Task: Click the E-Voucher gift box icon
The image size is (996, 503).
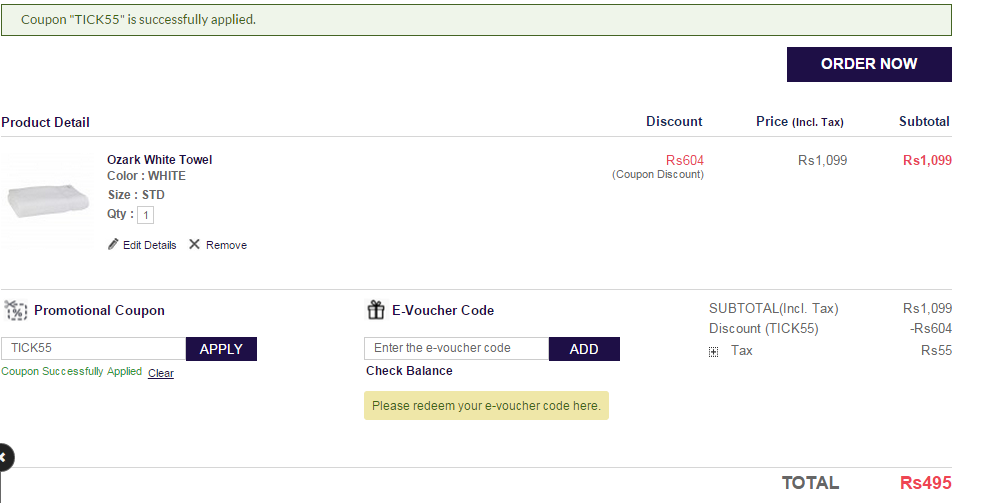Action: point(376,309)
